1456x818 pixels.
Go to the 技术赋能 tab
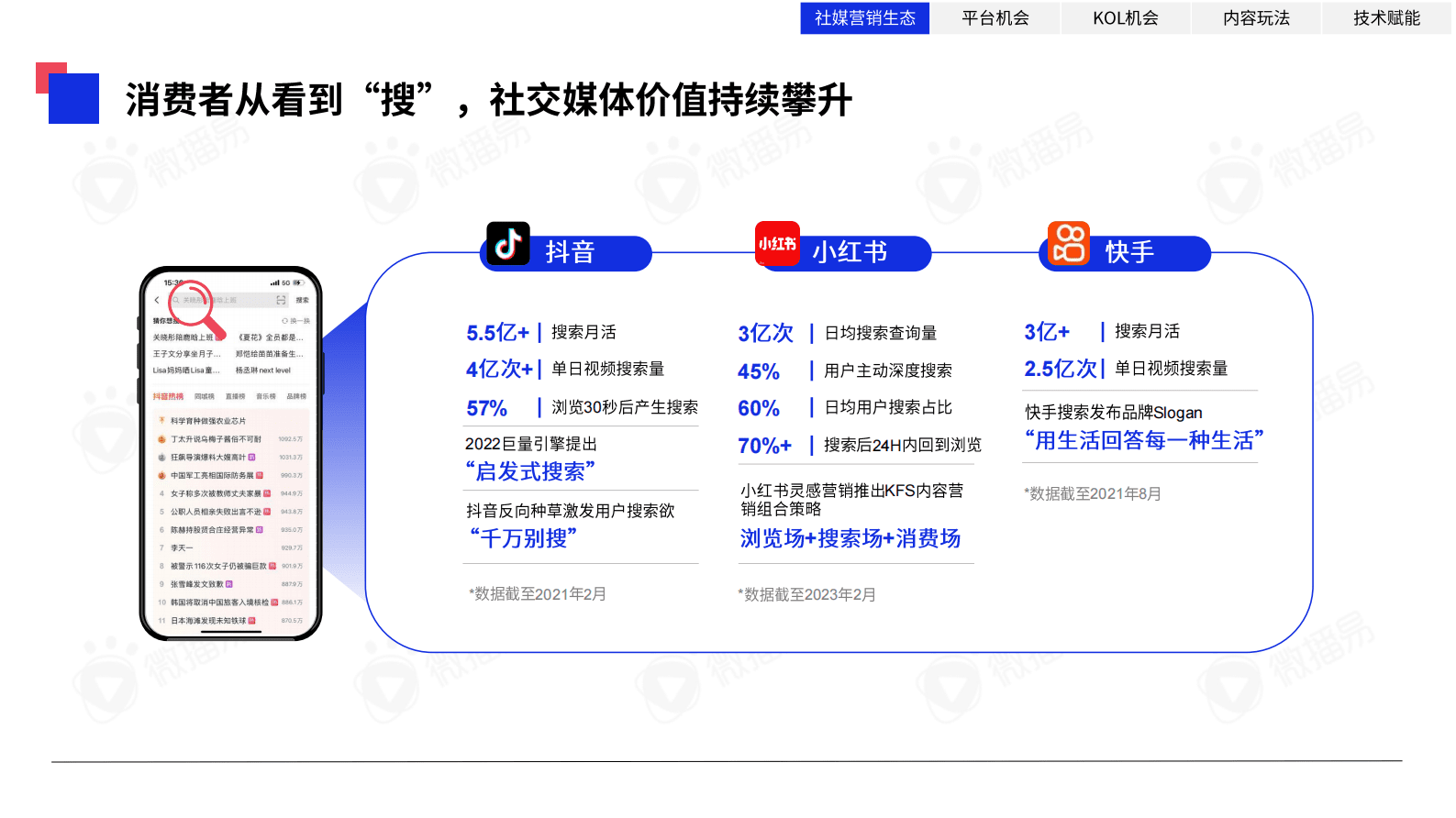pos(1386,18)
